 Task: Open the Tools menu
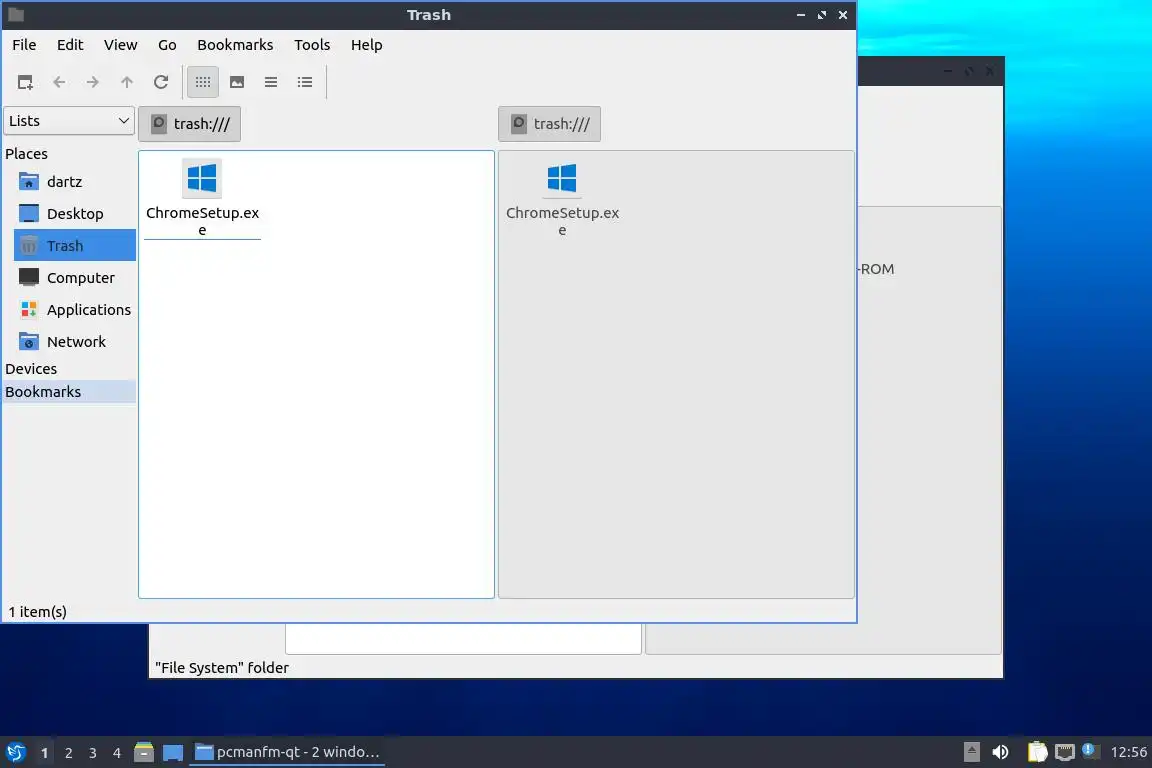click(x=312, y=45)
